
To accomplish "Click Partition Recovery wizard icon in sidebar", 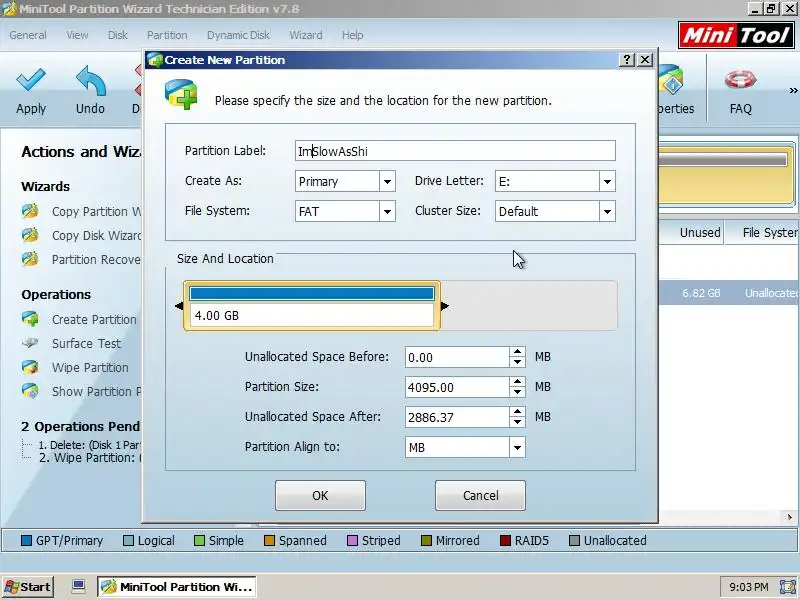I will click(30, 259).
